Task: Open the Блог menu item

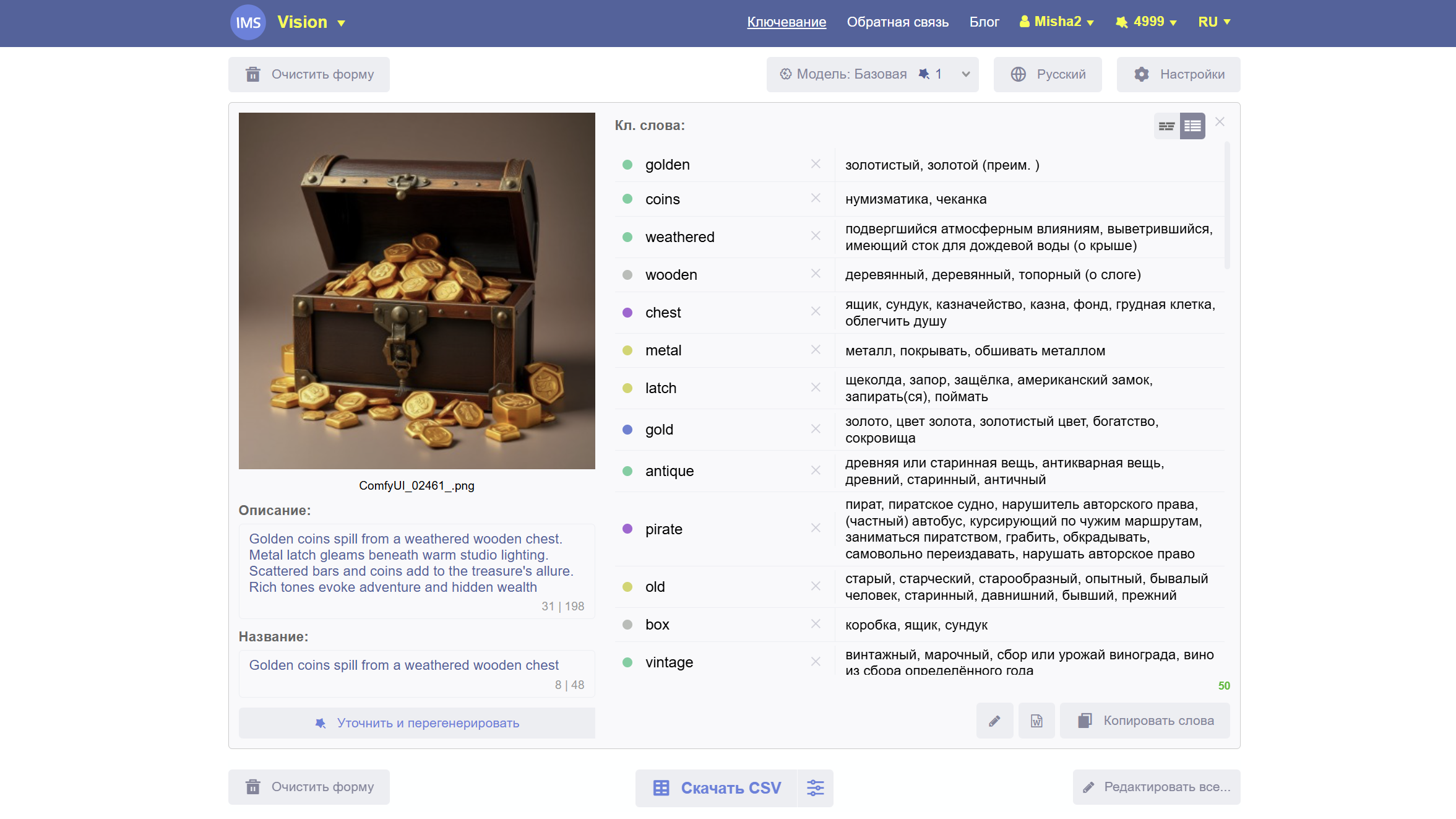Action: [984, 22]
